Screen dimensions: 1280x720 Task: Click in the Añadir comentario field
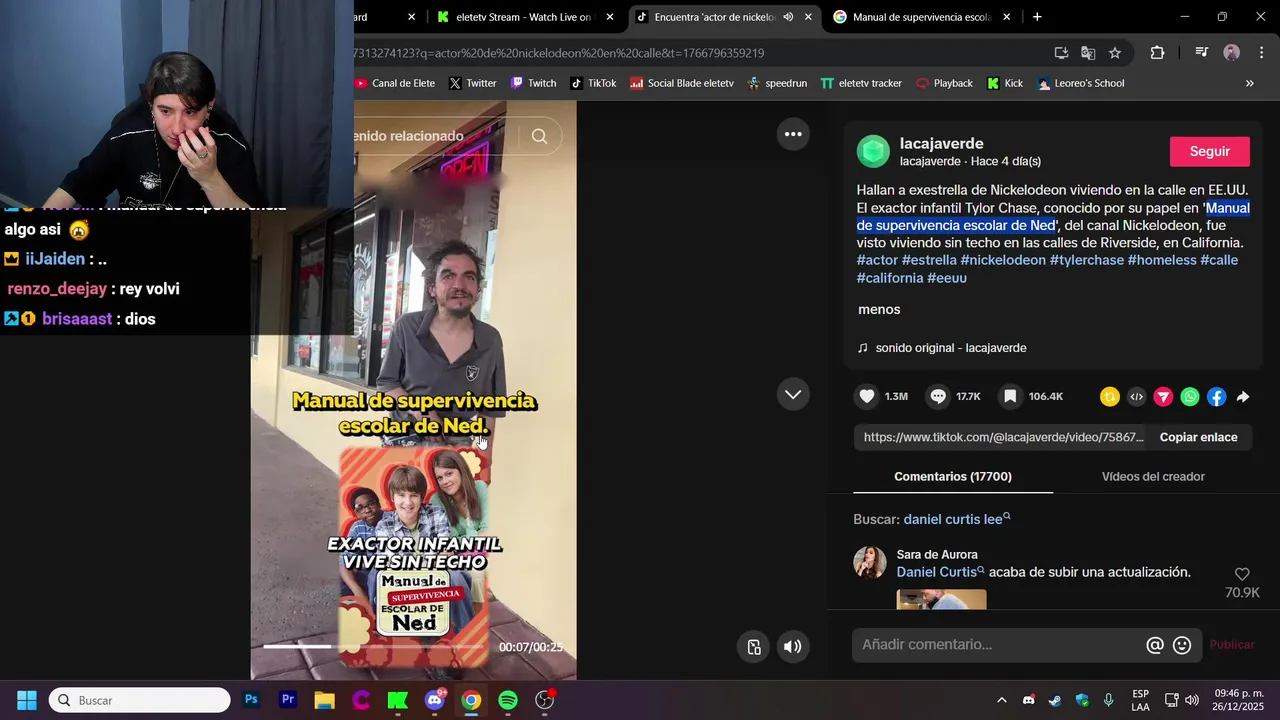pos(1000,645)
